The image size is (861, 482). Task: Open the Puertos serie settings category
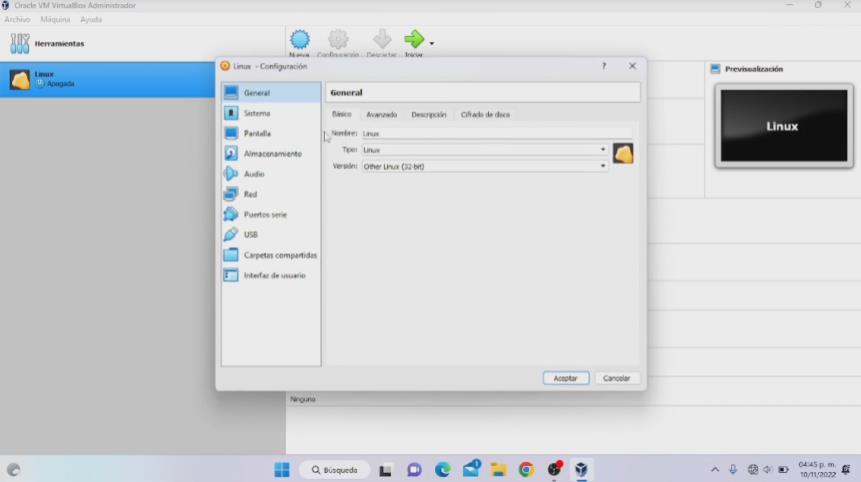coord(271,215)
